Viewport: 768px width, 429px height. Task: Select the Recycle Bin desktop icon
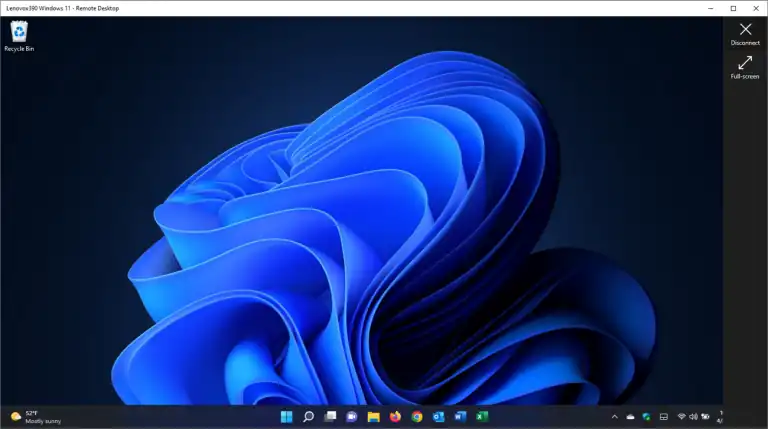click(x=19, y=36)
